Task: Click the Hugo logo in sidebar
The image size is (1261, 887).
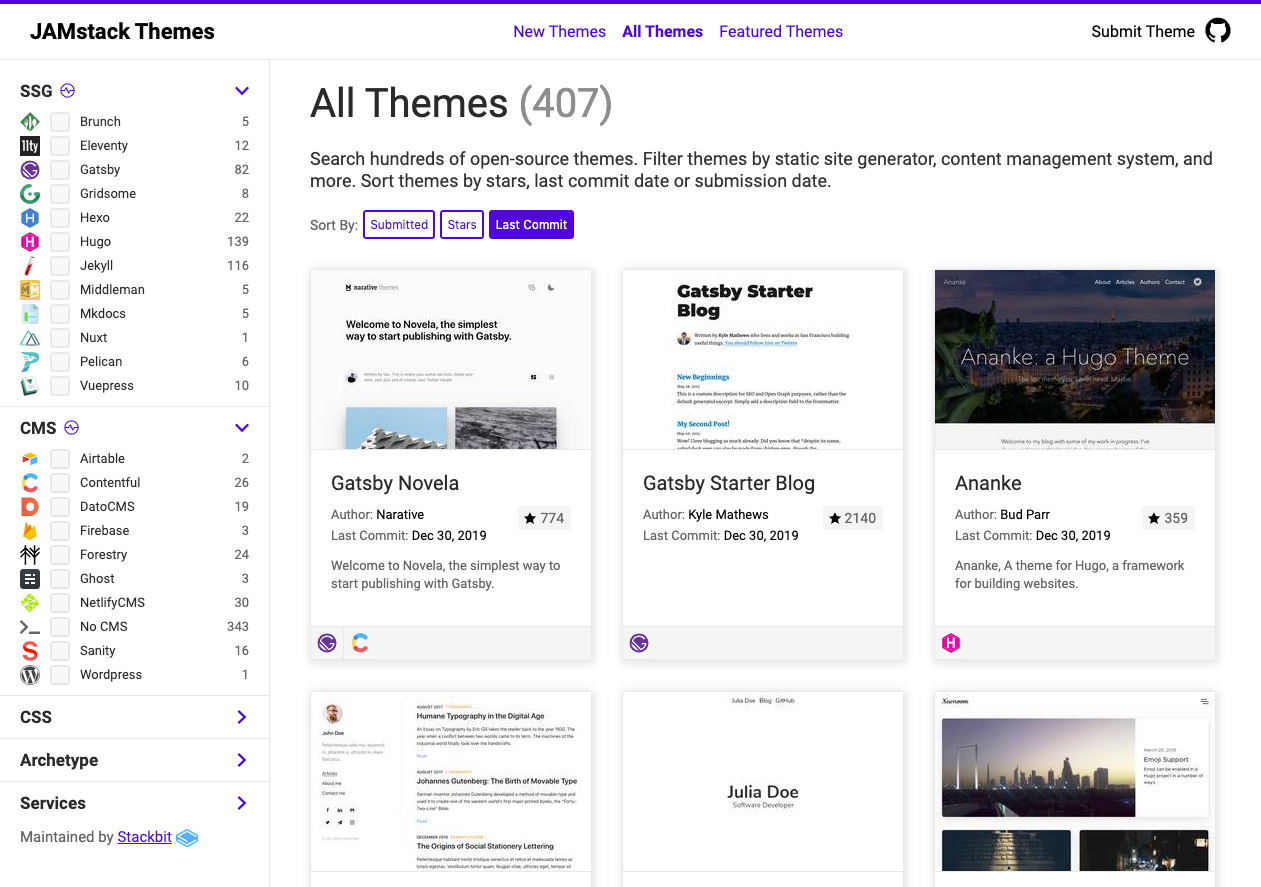Action: point(30,242)
